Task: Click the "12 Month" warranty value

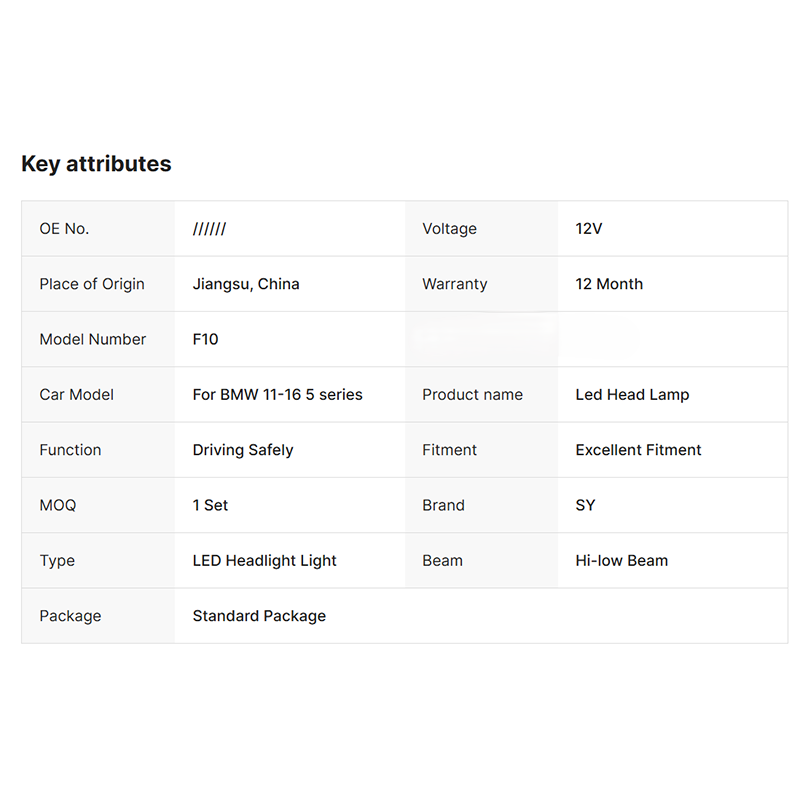Action: click(x=609, y=284)
